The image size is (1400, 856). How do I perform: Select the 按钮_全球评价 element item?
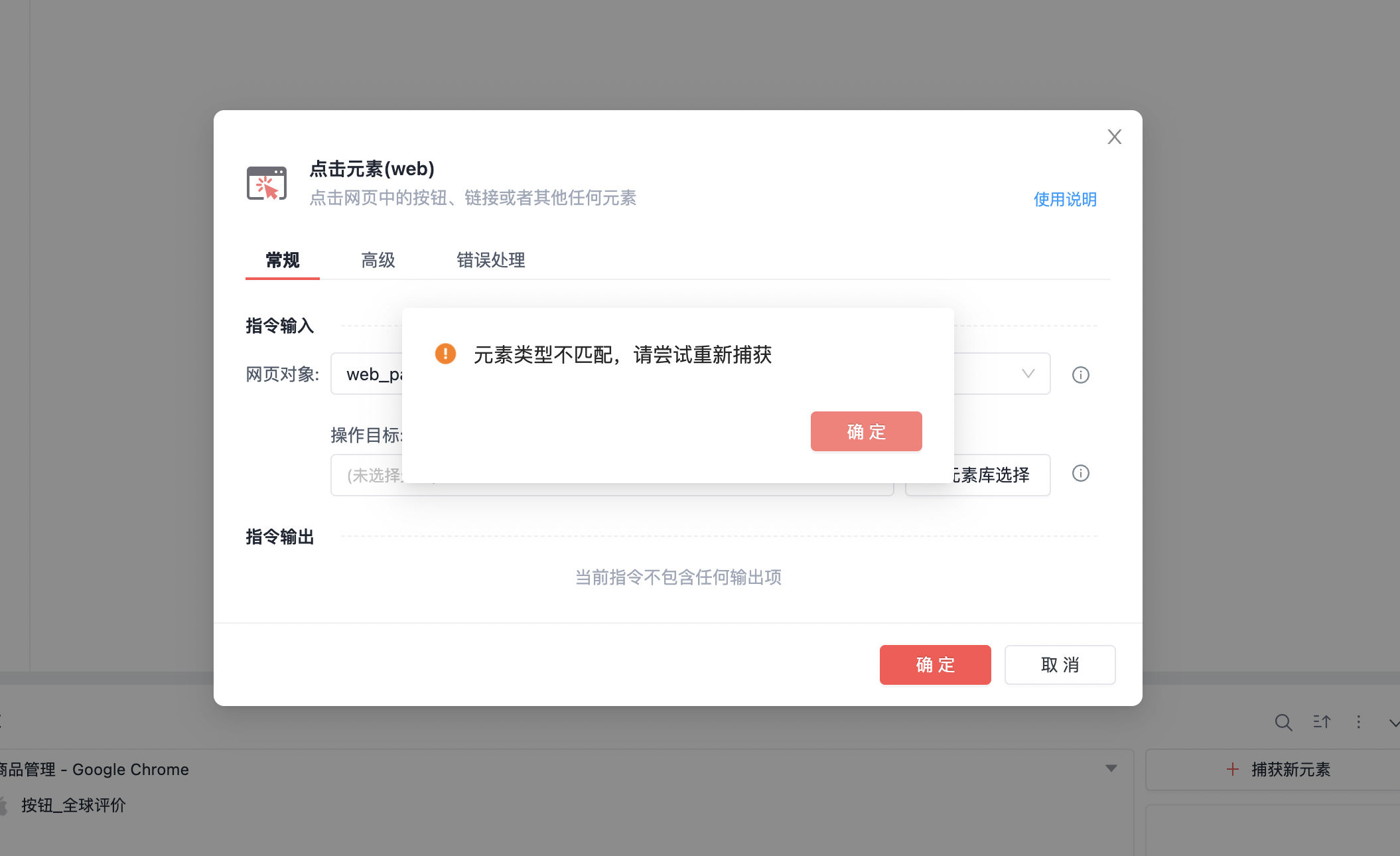click(73, 806)
